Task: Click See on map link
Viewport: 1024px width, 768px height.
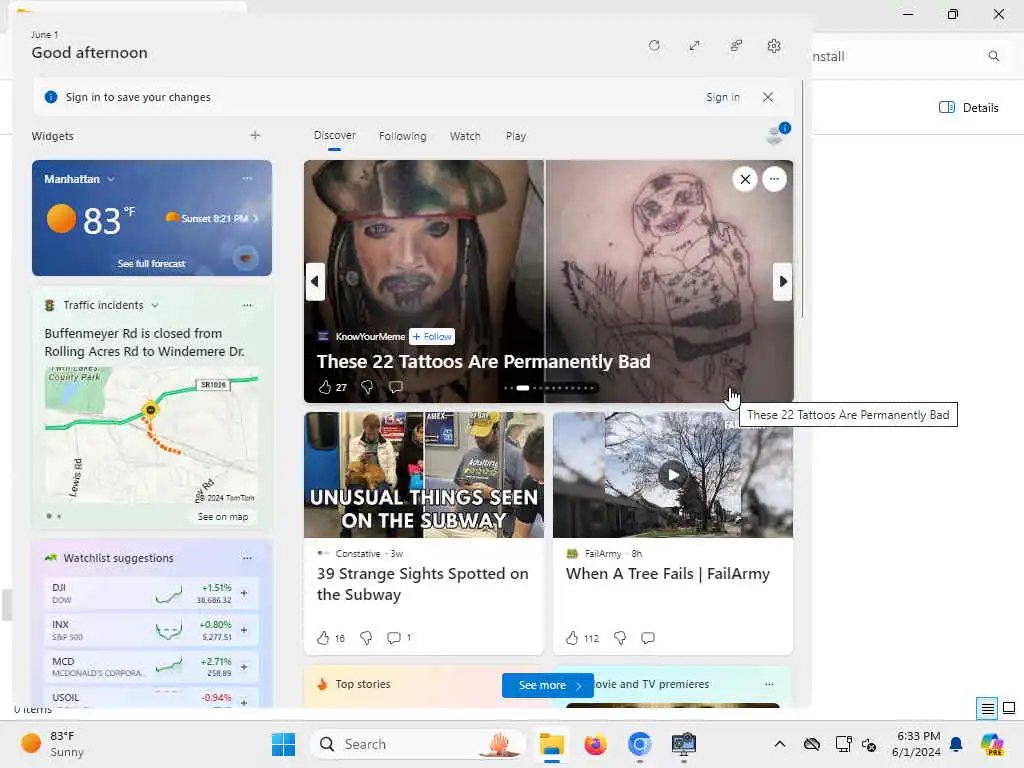Action: pyautogui.click(x=223, y=517)
